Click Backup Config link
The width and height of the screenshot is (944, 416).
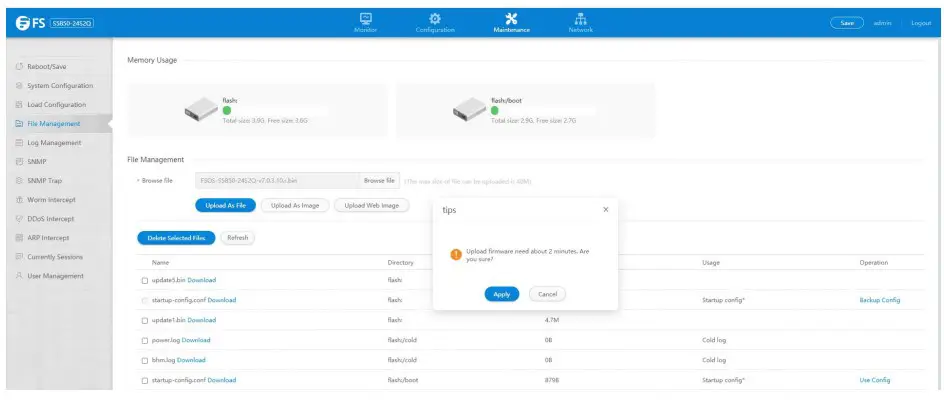pyautogui.click(x=880, y=300)
